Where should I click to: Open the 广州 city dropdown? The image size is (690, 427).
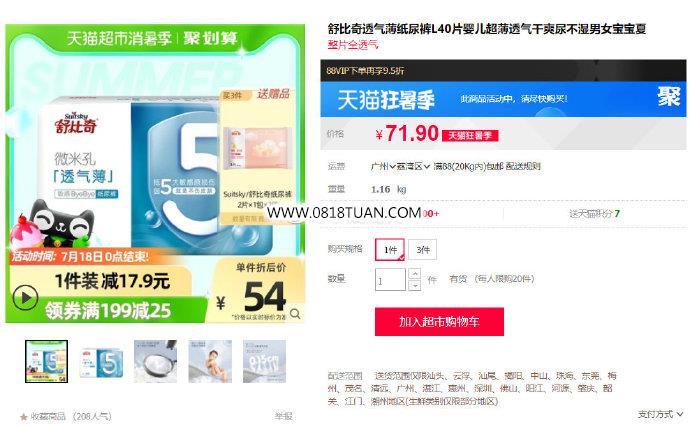pos(383,166)
